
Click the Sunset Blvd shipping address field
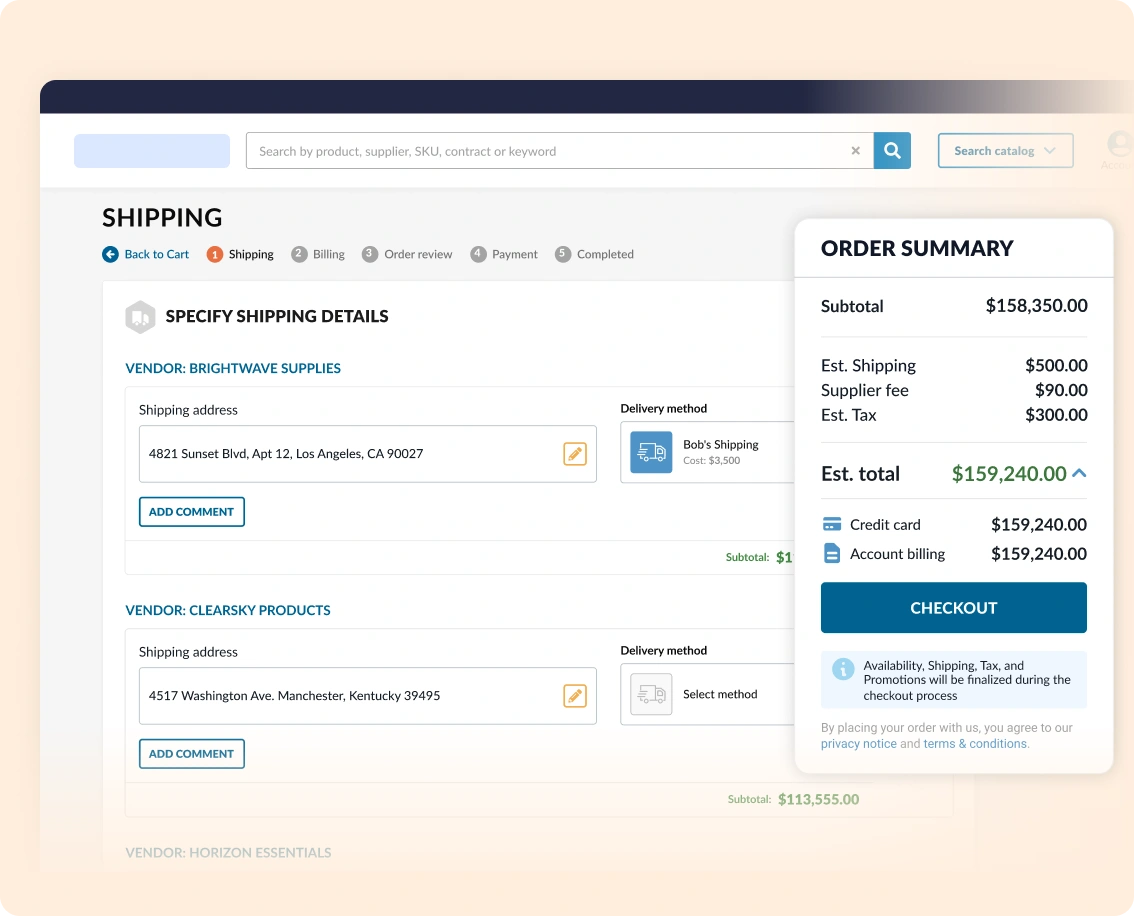click(x=367, y=454)
